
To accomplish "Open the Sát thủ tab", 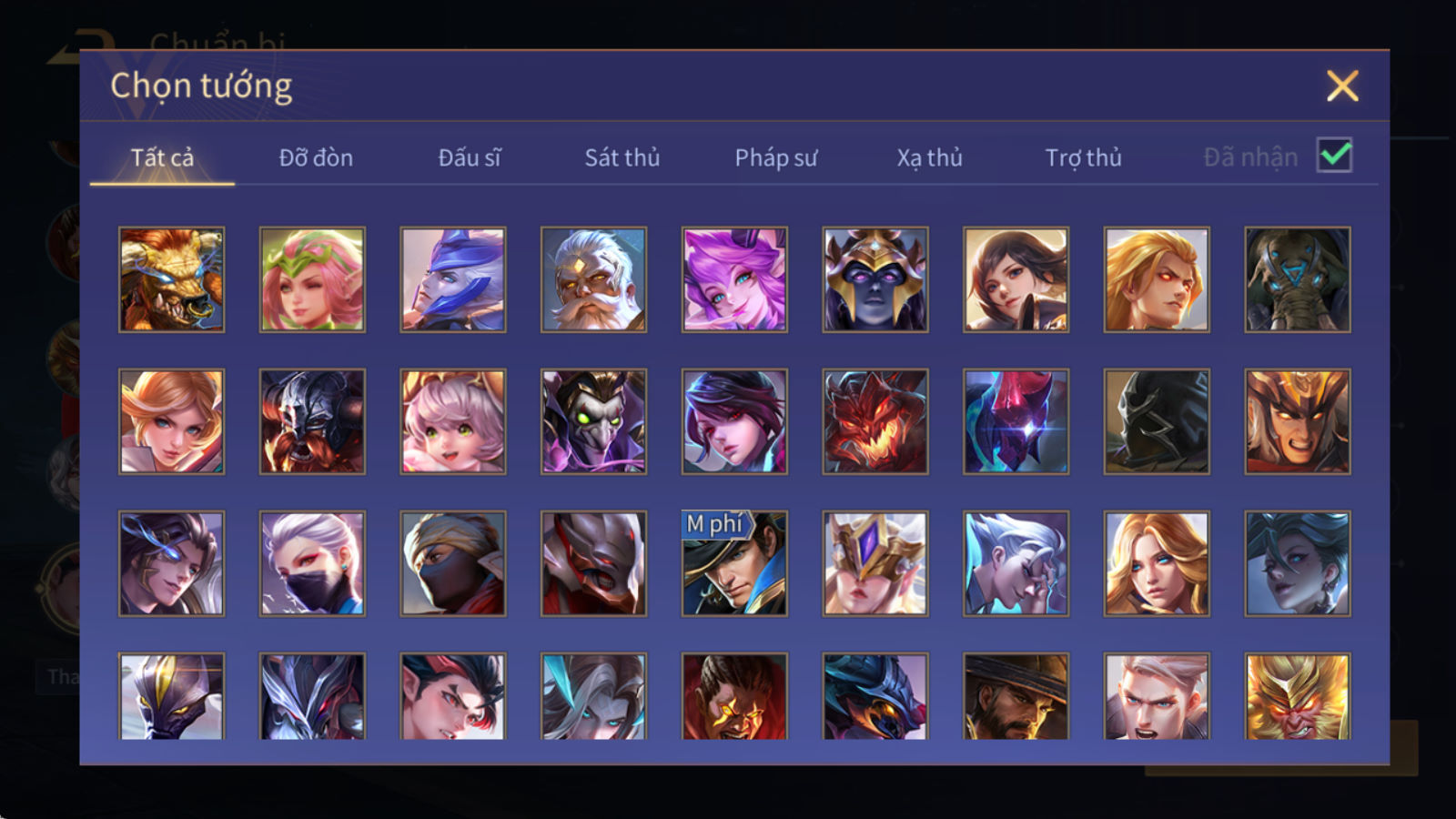I will click(622, 157).
